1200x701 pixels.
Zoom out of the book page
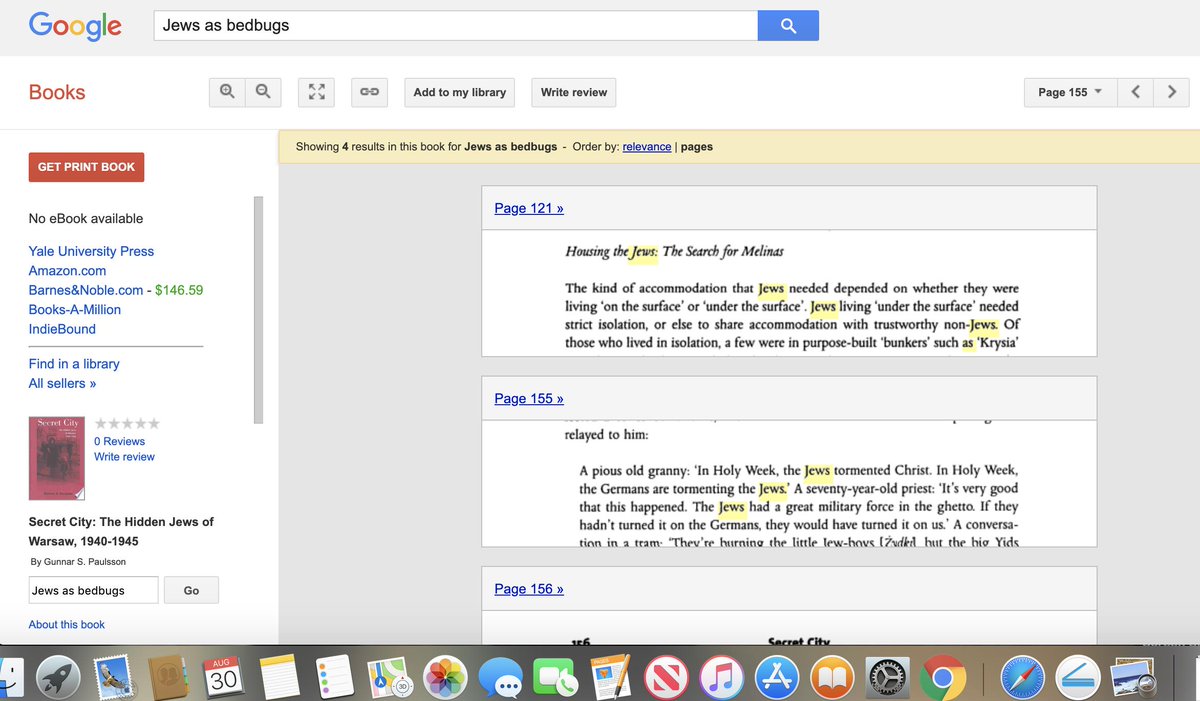pyautogui.click(x=263, y=92)
